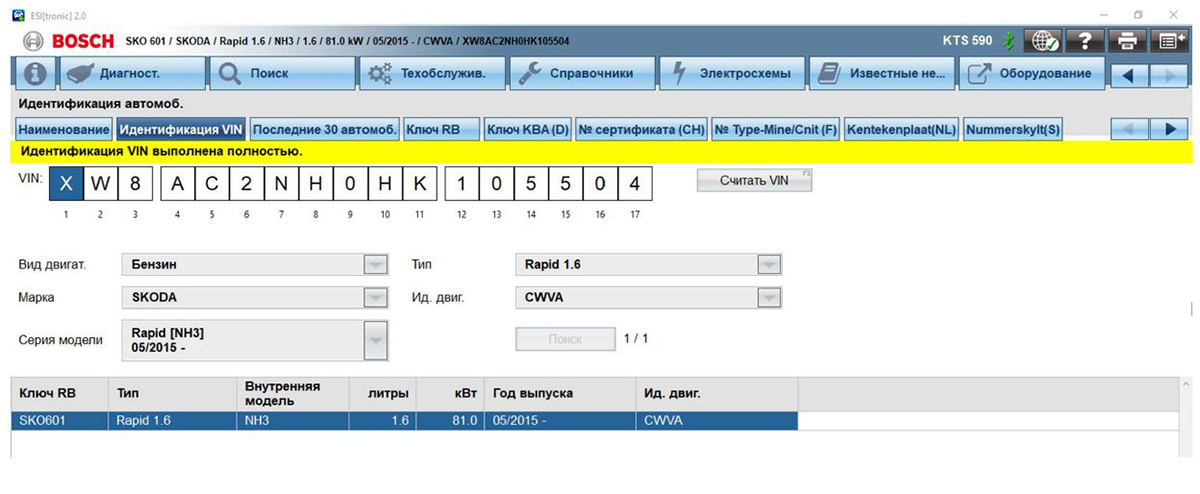The width and height of the screenshot is (1200, 494).
Task: Open the Оборудование tab
Action: [x=1032, y=74]
